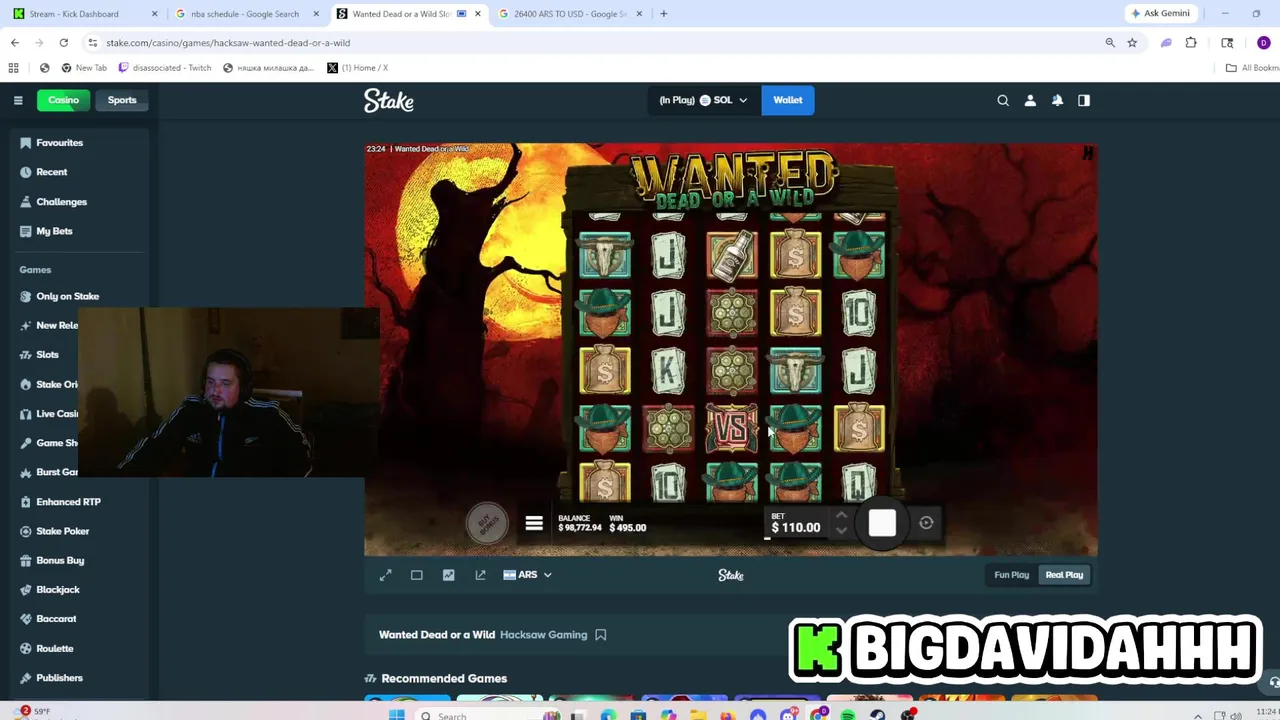Open the autoplay spin icon
The width and height of the screenshot is (1280, 720).
tap(926, 523)
